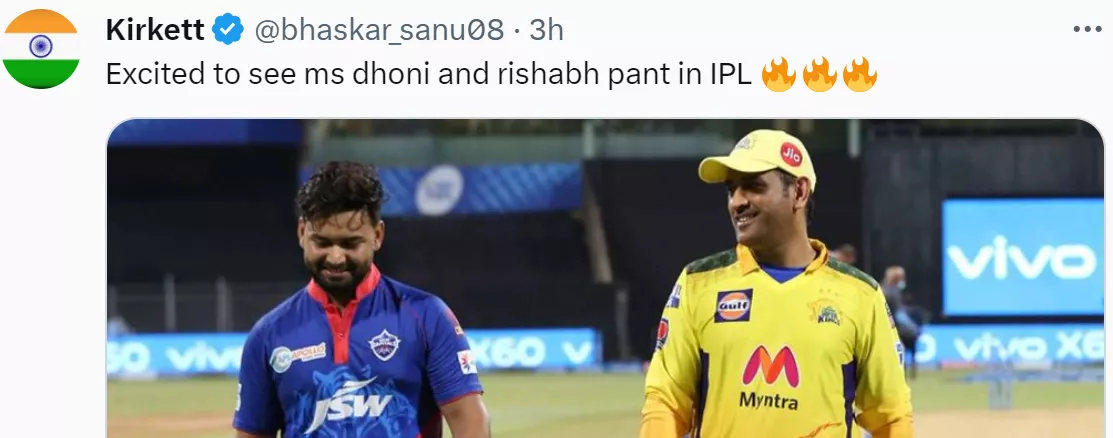This screenshot has height=438, width=1113.
Task: Click the fire emojis in the tweet
Action: tap(819, 75)
